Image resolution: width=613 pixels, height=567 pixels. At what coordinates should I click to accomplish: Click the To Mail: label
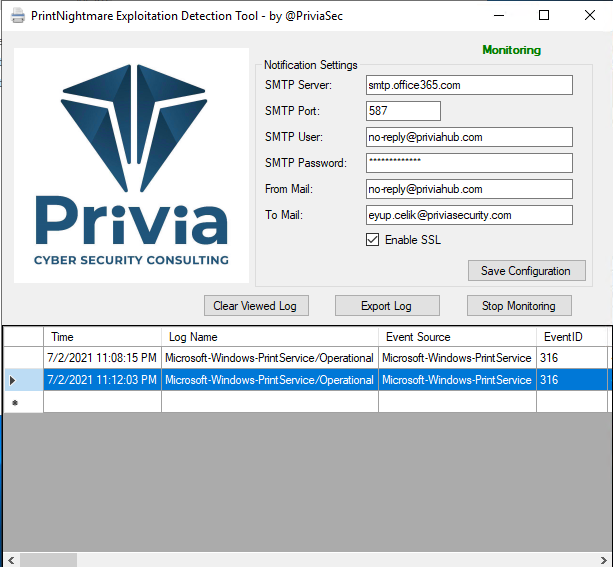284,215
